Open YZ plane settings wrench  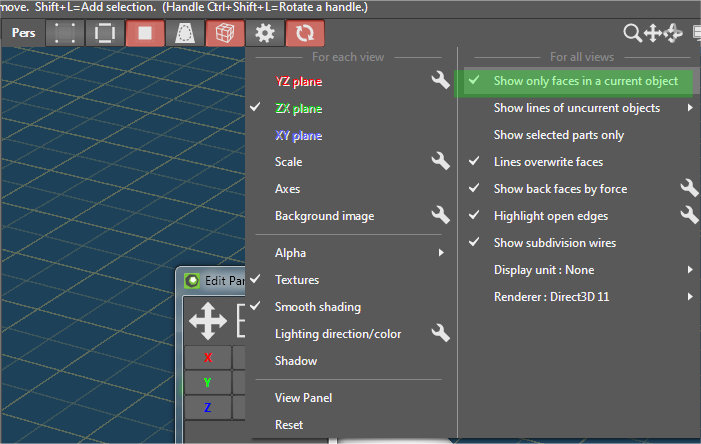440,80
